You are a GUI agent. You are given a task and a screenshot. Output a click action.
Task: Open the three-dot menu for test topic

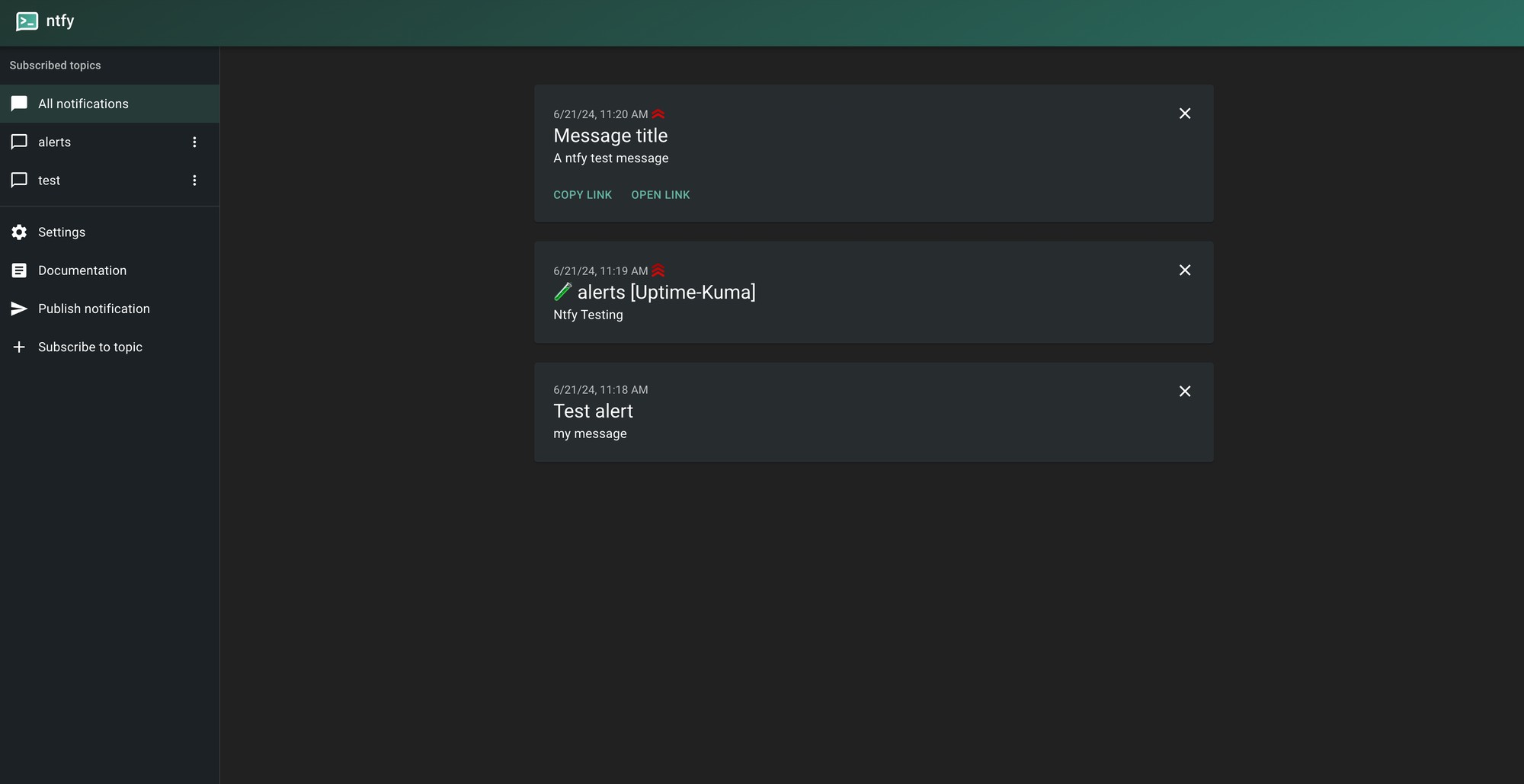pyautogui.click(x=195, y=180)
